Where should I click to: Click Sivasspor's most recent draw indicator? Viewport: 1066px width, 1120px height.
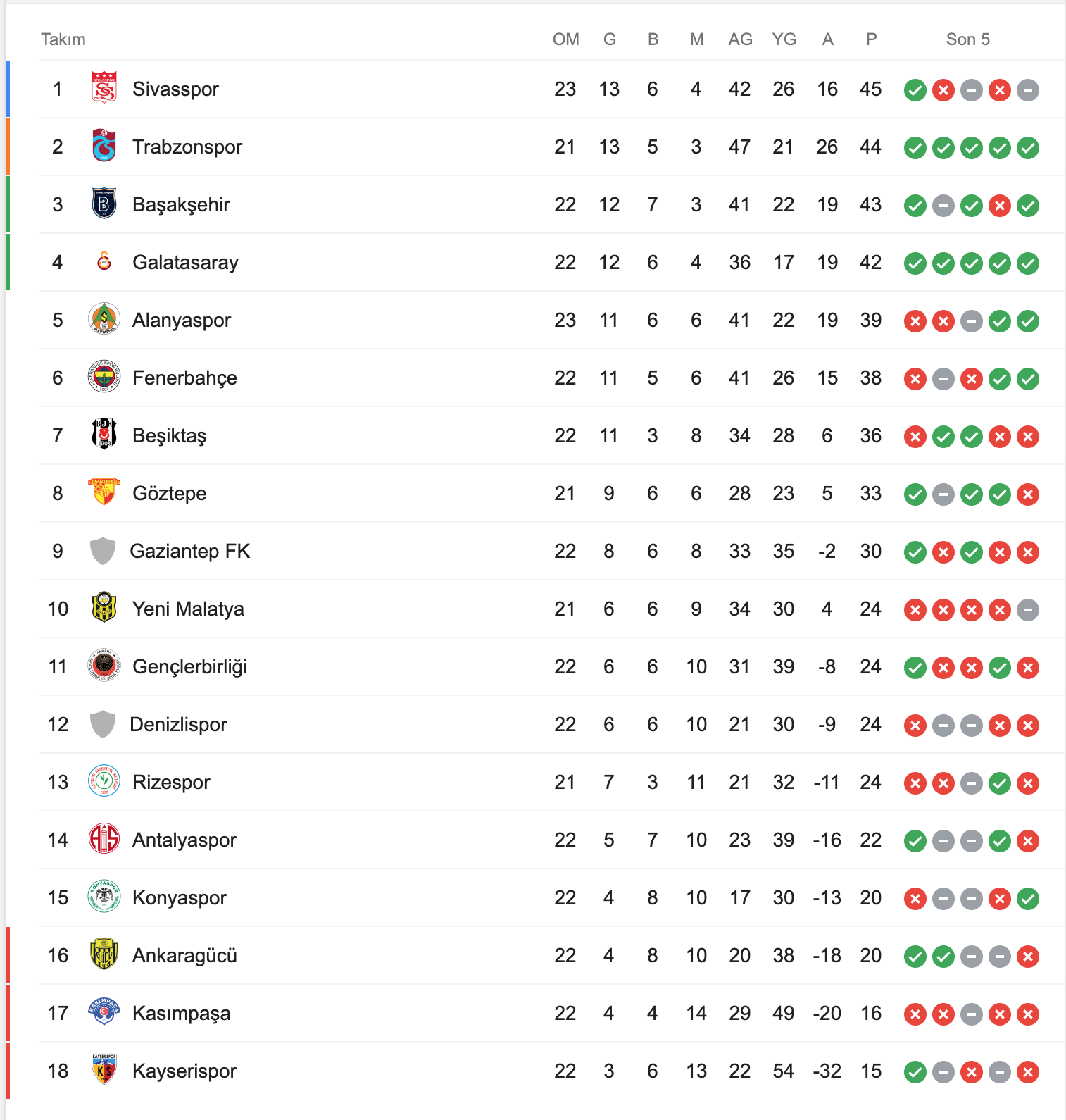click(x=1028, y=90)
